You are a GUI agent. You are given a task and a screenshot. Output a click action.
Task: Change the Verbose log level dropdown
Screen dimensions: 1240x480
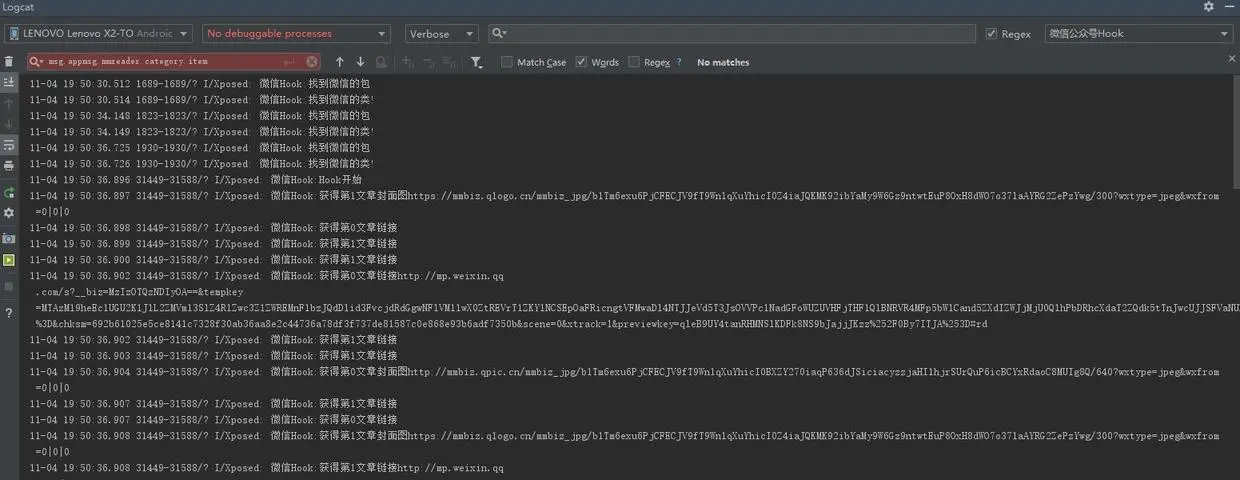[442, 34]
